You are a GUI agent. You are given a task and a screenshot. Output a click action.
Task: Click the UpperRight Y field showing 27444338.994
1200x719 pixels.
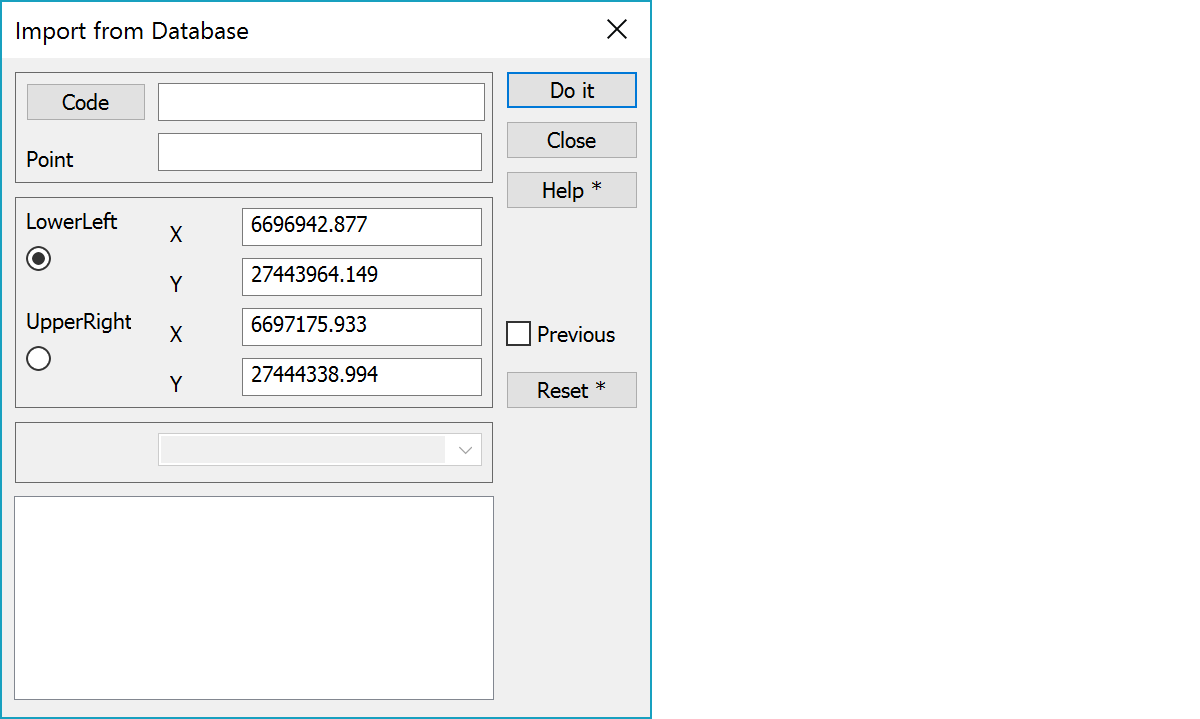click(x=361, y=377)
